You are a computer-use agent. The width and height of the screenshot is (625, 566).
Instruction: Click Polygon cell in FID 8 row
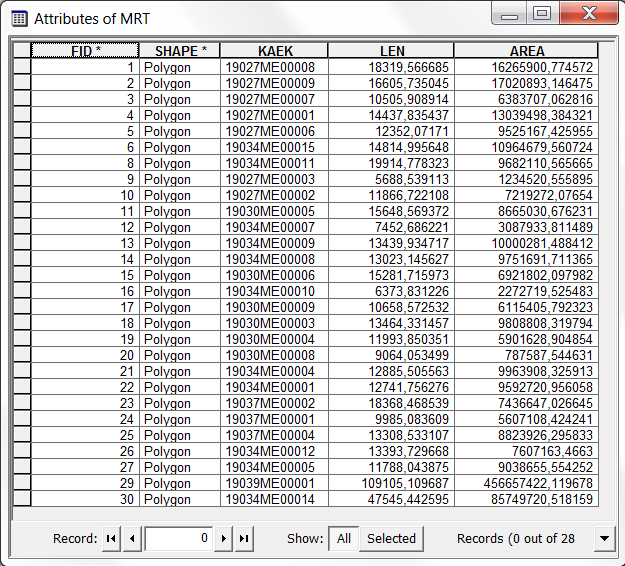click(180, 163)
